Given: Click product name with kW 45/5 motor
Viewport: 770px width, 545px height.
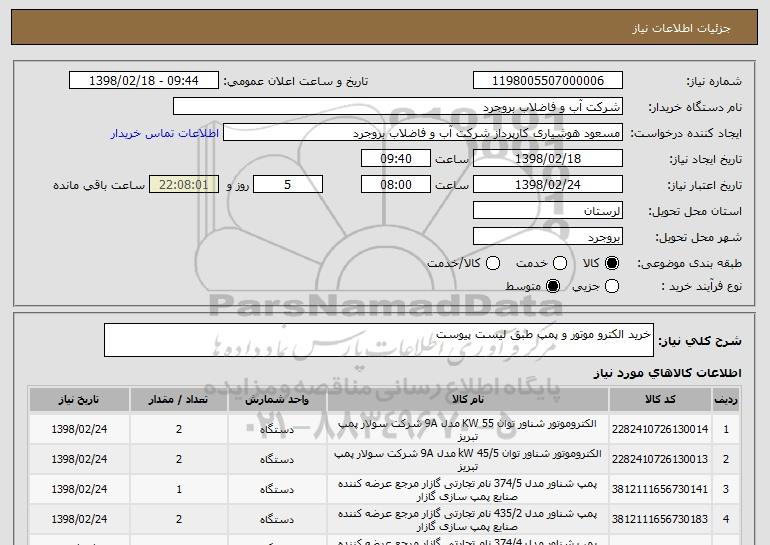Looking at the screenshot, I should pos(468,460).
